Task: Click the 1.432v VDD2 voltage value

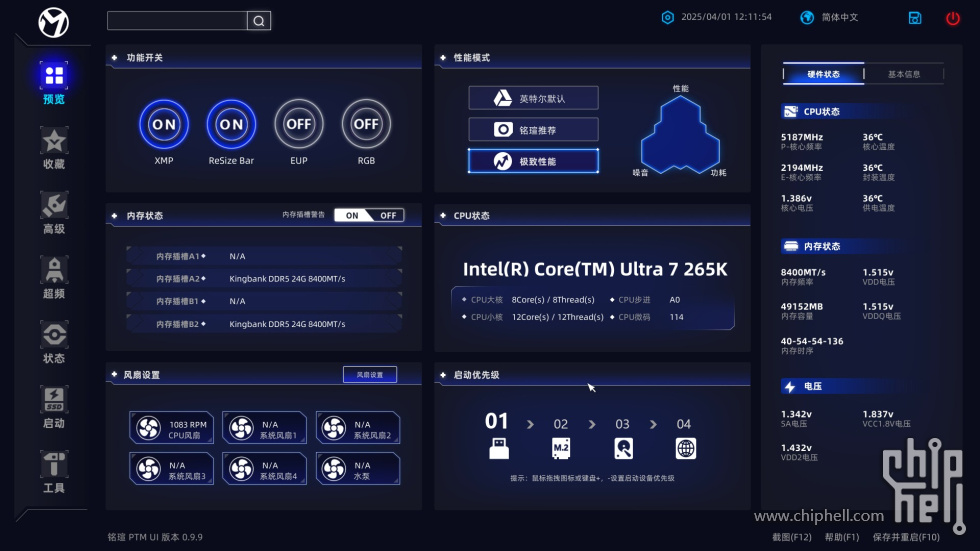Action: pyautogui.click(x=796, y=448)
